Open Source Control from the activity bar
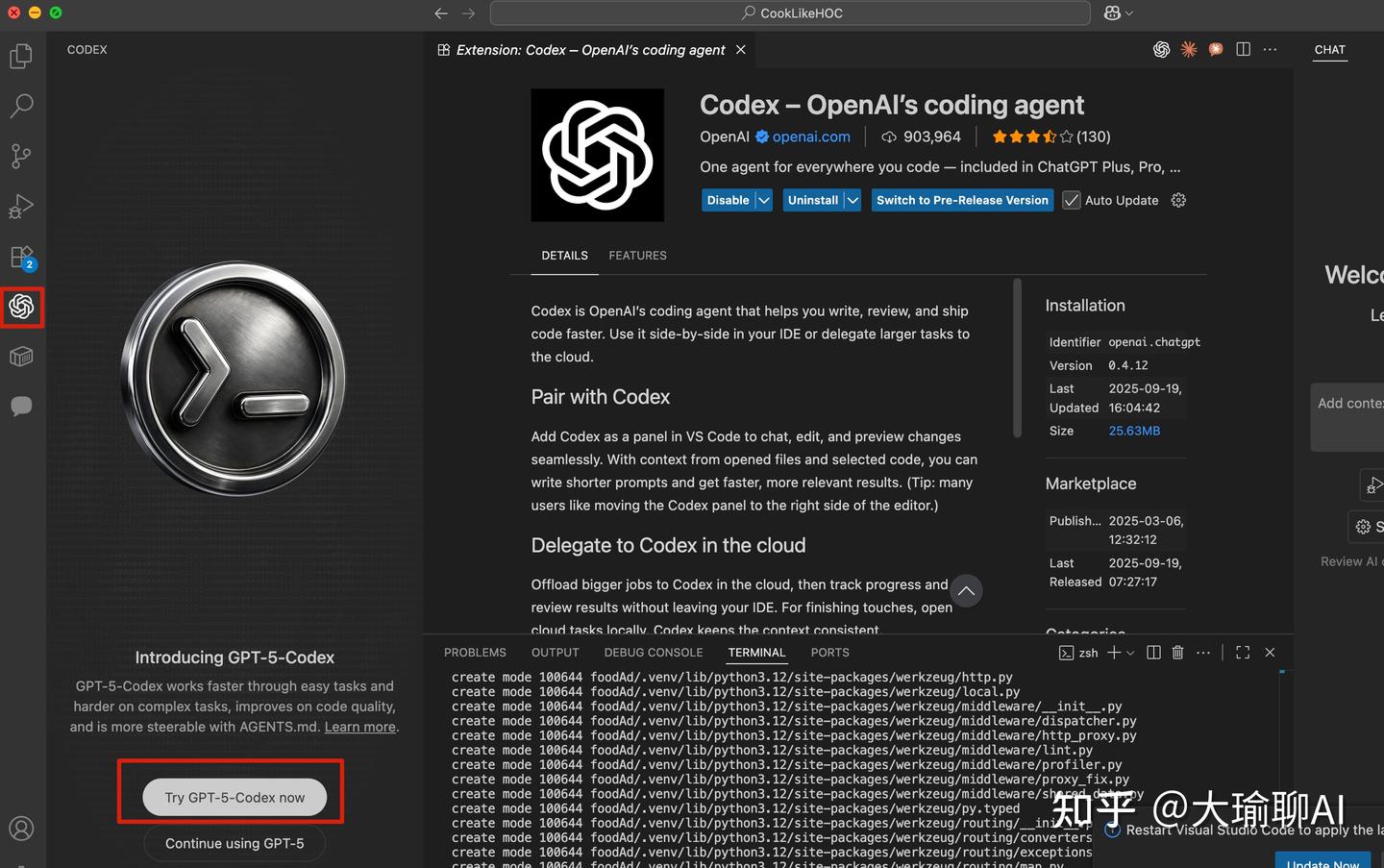The image size is (1384, 868). 21,156
